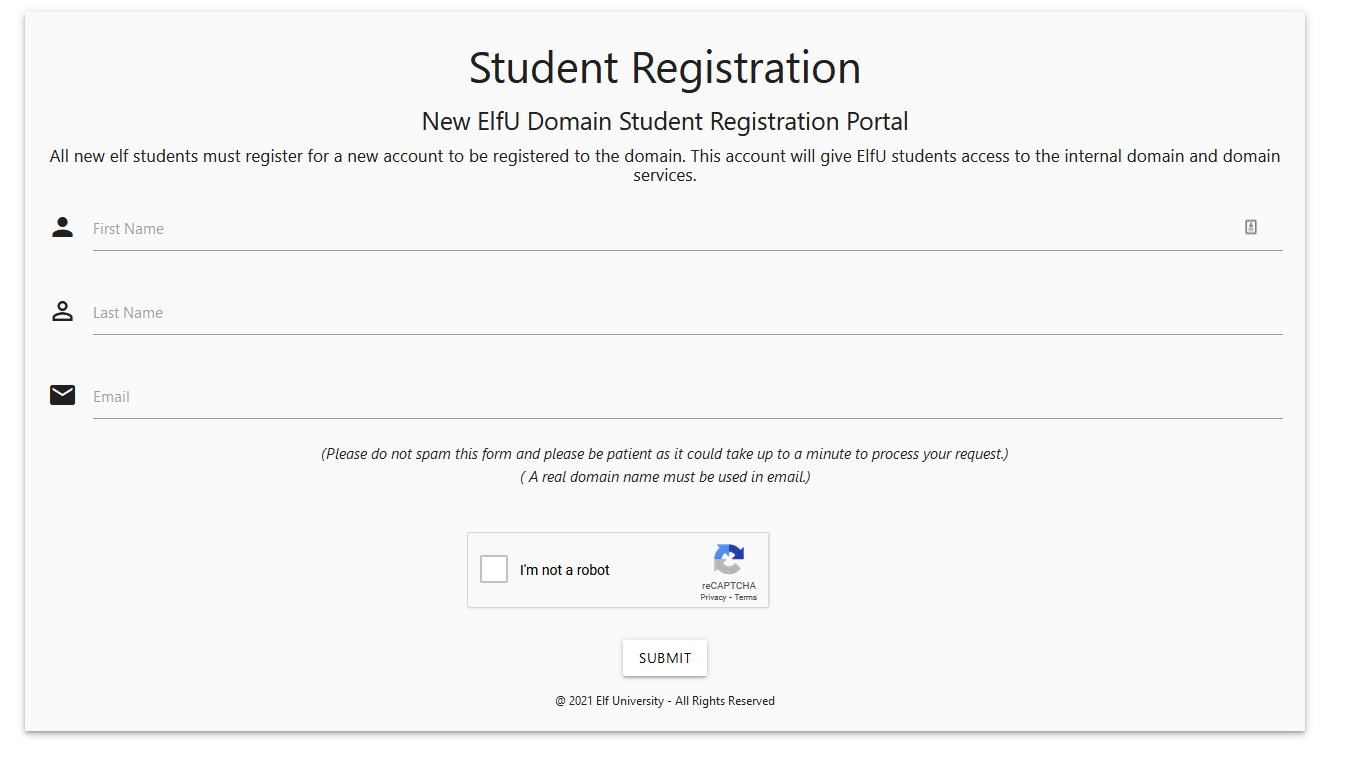Focus the First Name input field
Viewport: 1358px width, 762px height.
coord(688,229)
